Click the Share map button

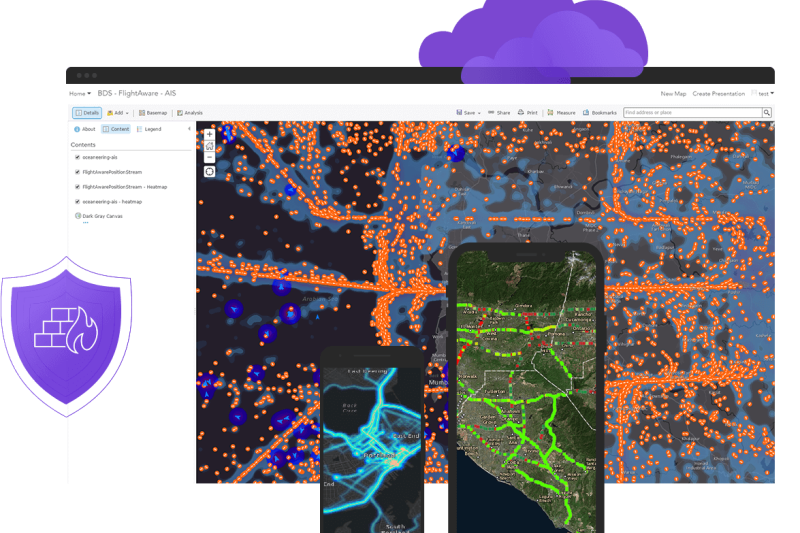coord(499,113)
